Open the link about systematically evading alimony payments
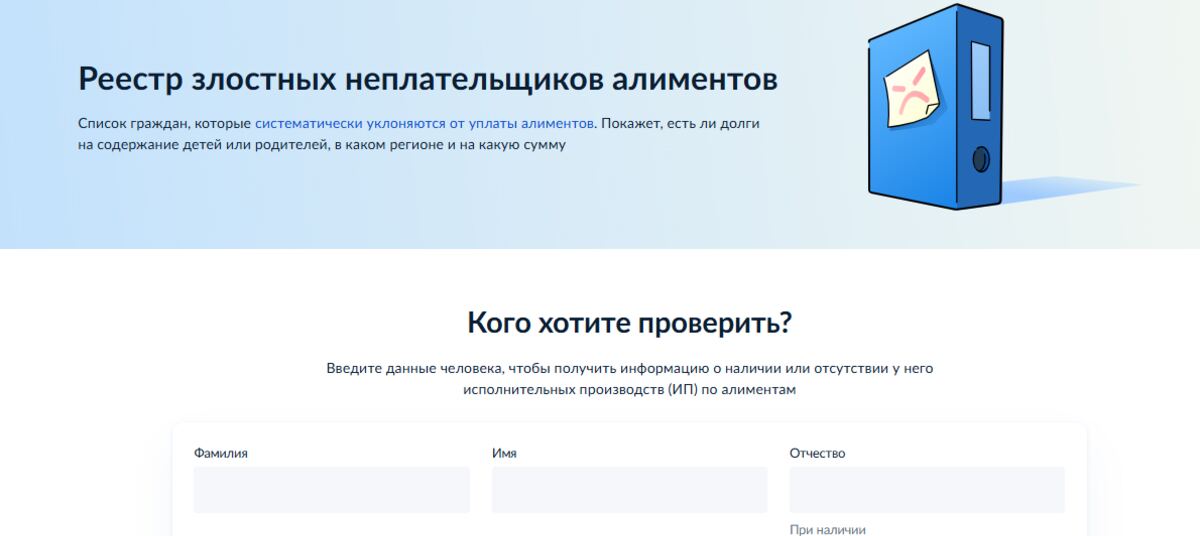The height and width of the screenshot is (536, 1200). (x=424, y=123)
